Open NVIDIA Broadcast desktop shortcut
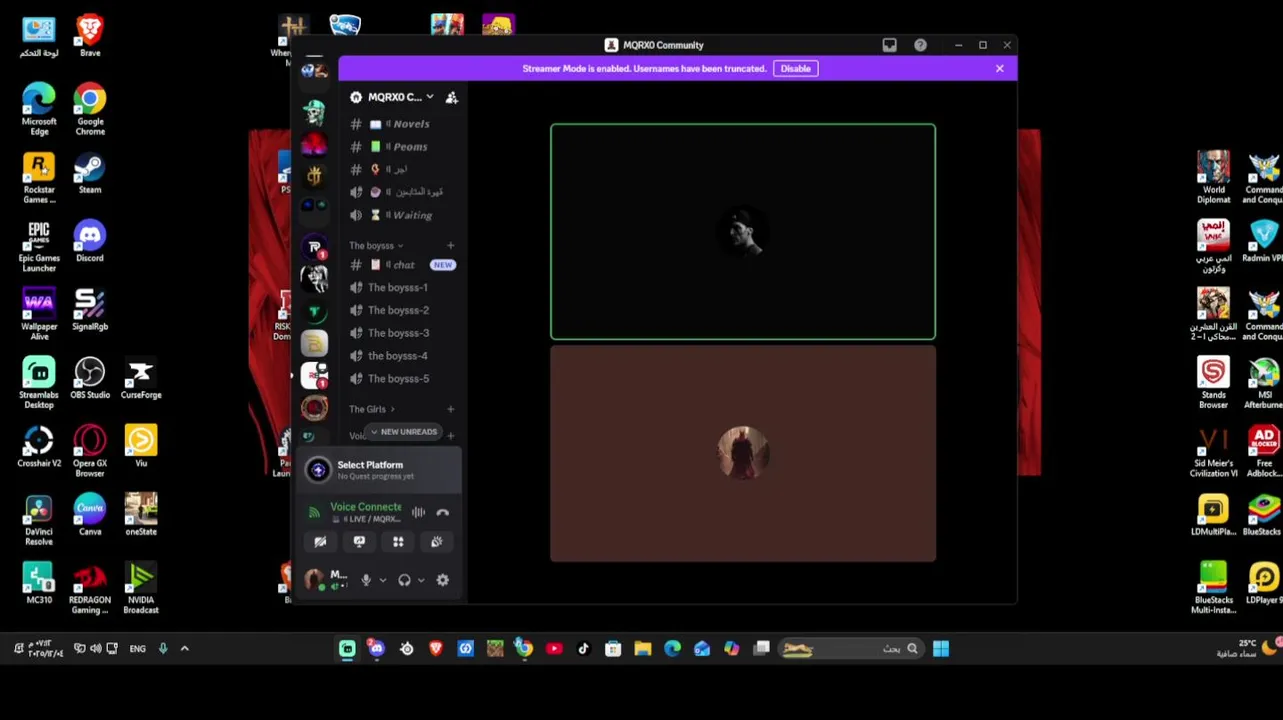 tap(141, 589)
